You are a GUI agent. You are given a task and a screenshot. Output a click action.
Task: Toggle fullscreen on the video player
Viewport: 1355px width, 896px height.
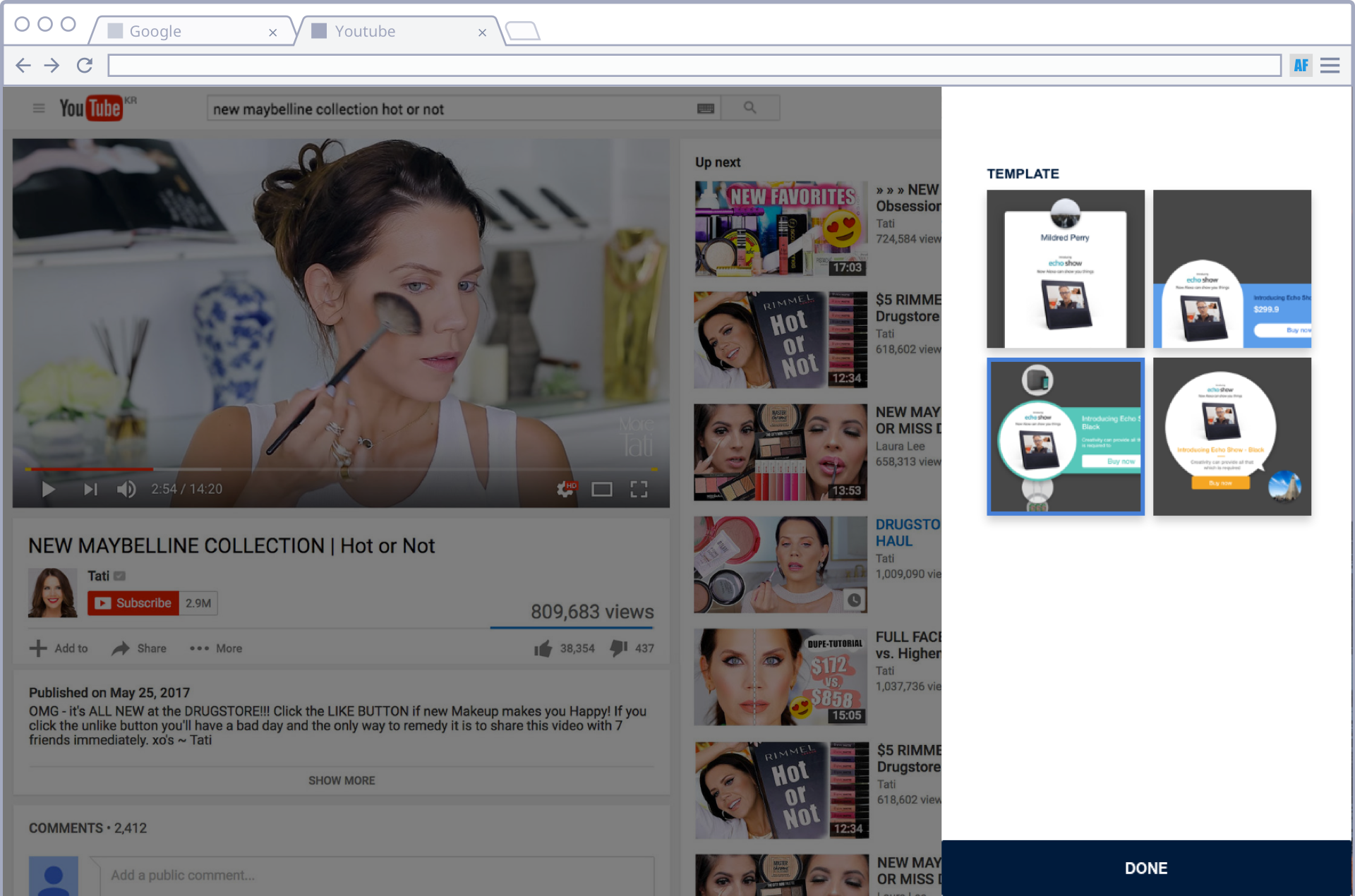639,489
